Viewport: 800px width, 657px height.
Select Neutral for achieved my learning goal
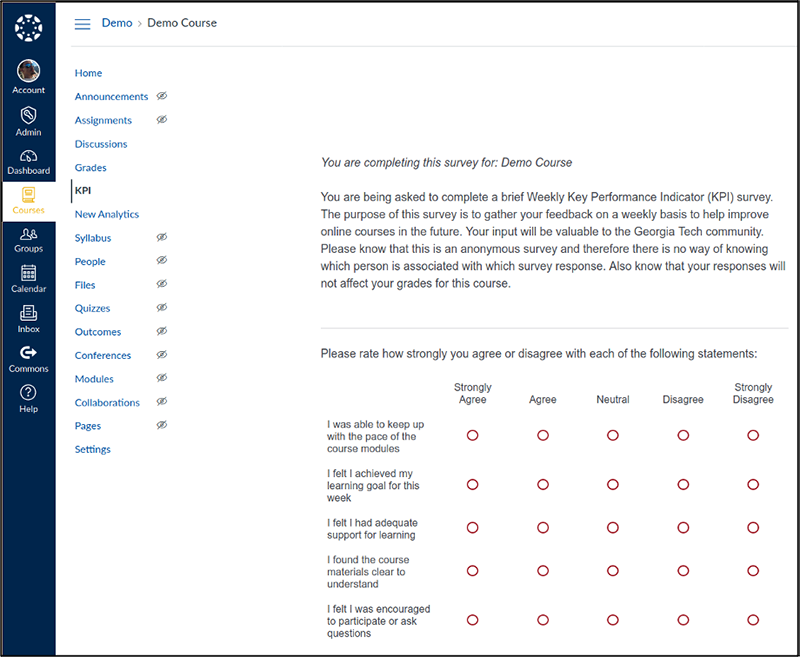(x=613, y=484)
